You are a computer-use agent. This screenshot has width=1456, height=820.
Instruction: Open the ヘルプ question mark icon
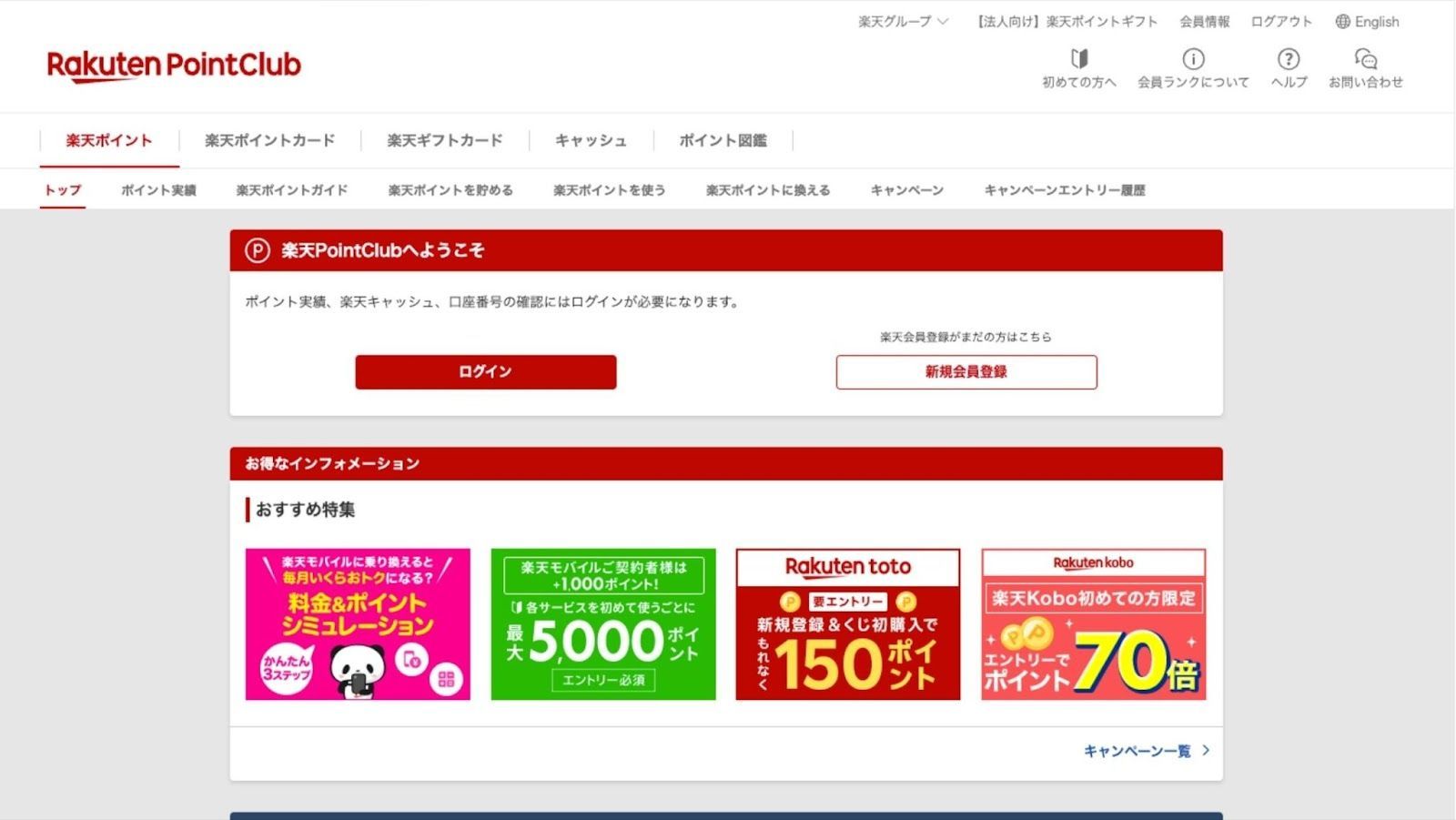1289,59
